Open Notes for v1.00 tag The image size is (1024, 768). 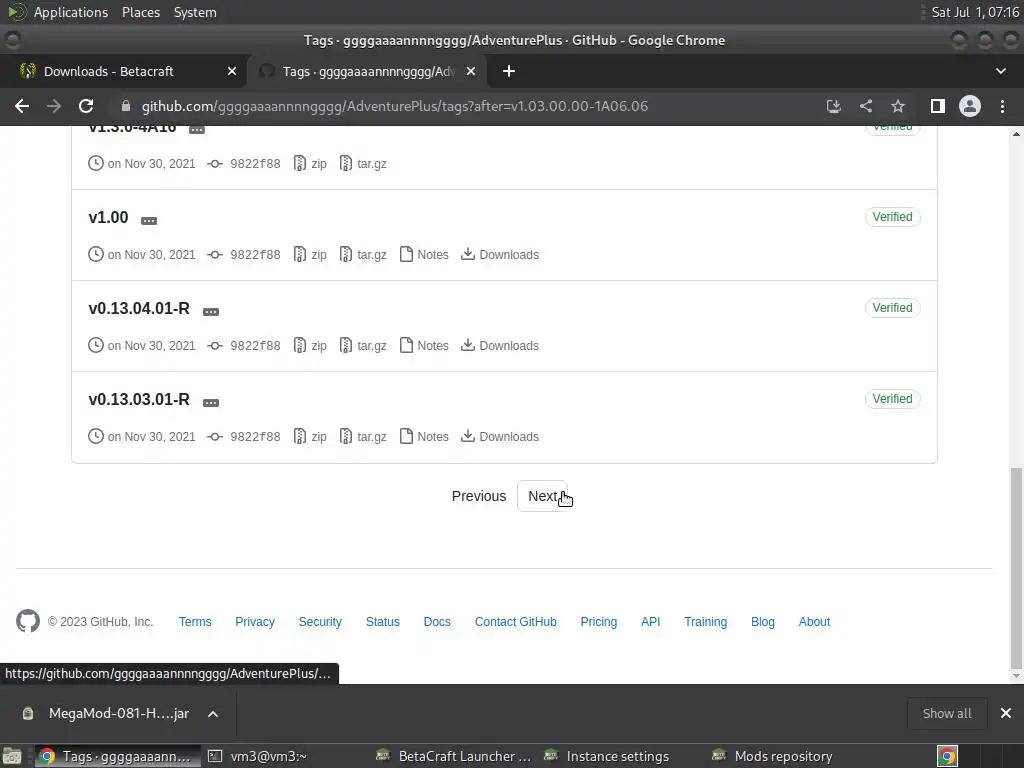(424, 255)
